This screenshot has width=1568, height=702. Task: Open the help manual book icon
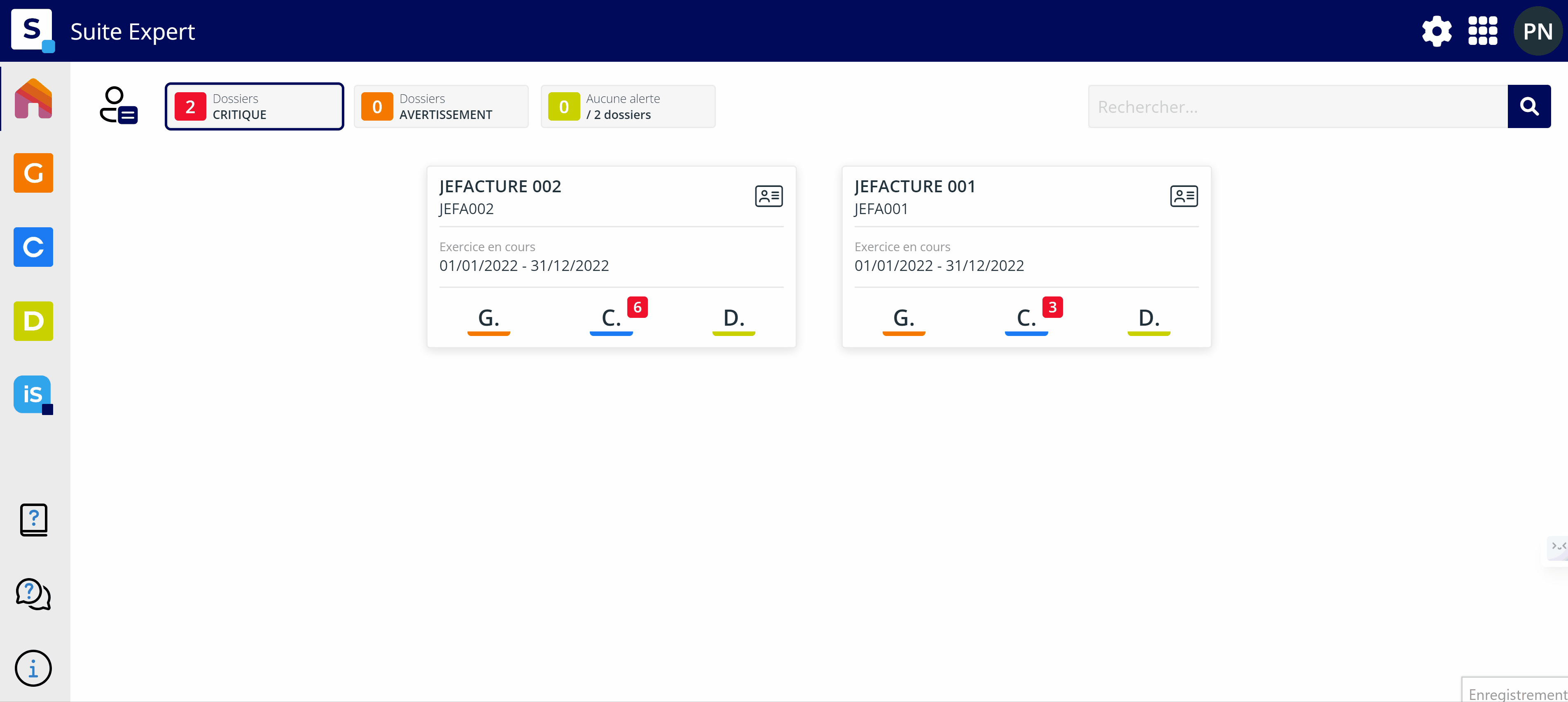click(33, 520)
